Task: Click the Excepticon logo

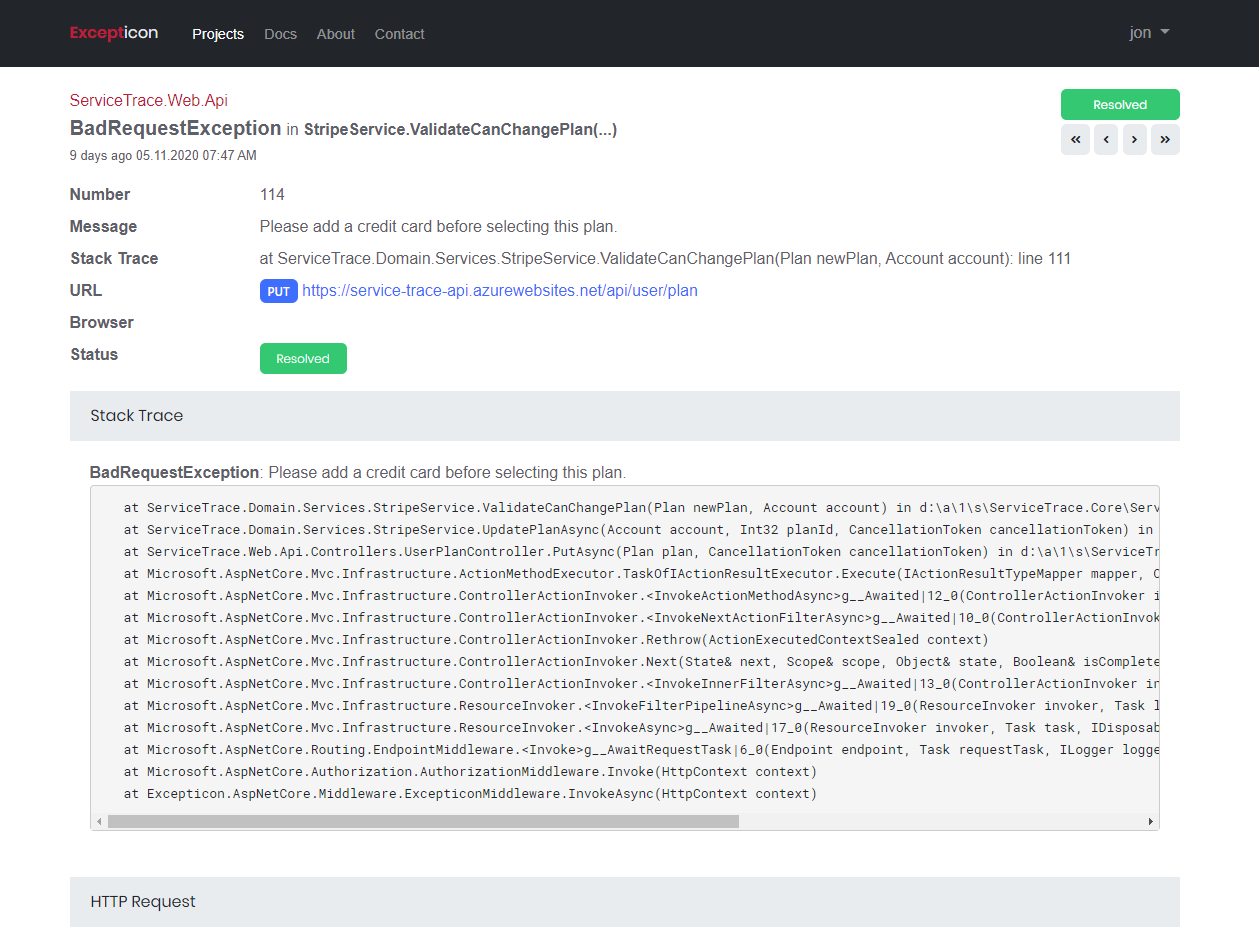Action: point(114,33)
